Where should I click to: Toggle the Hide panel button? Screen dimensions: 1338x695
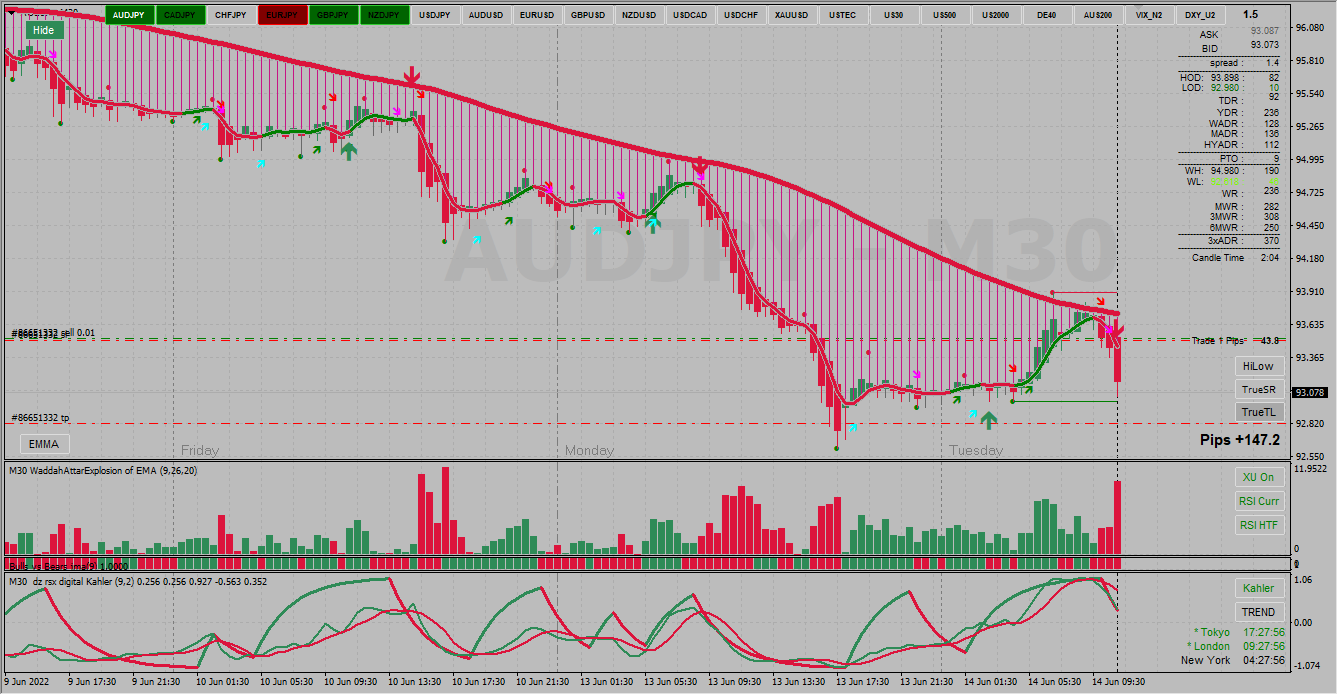pos(44,30)
